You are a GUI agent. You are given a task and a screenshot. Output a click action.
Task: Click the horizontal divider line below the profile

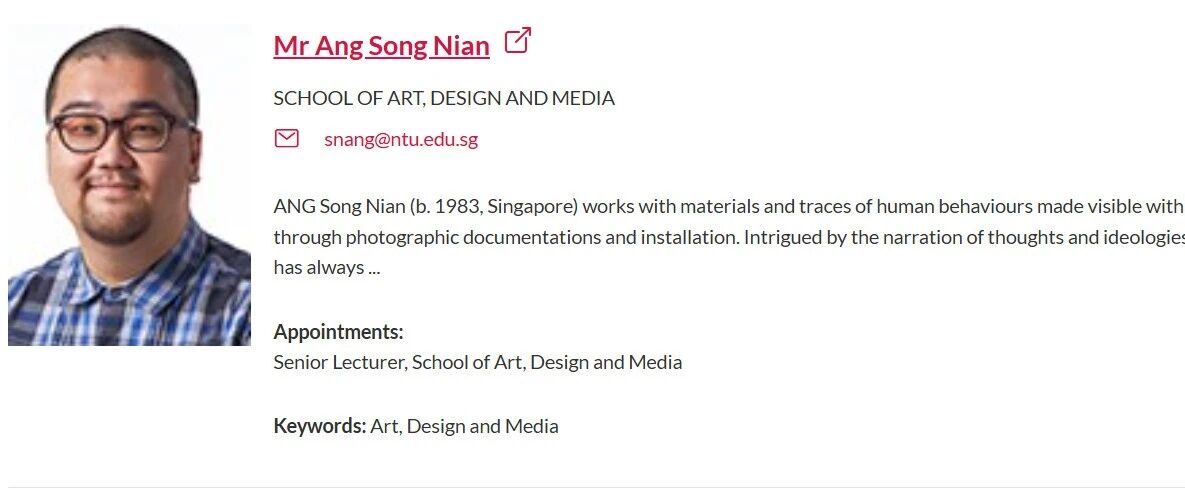pyautogui.click(x=592, y=487)
